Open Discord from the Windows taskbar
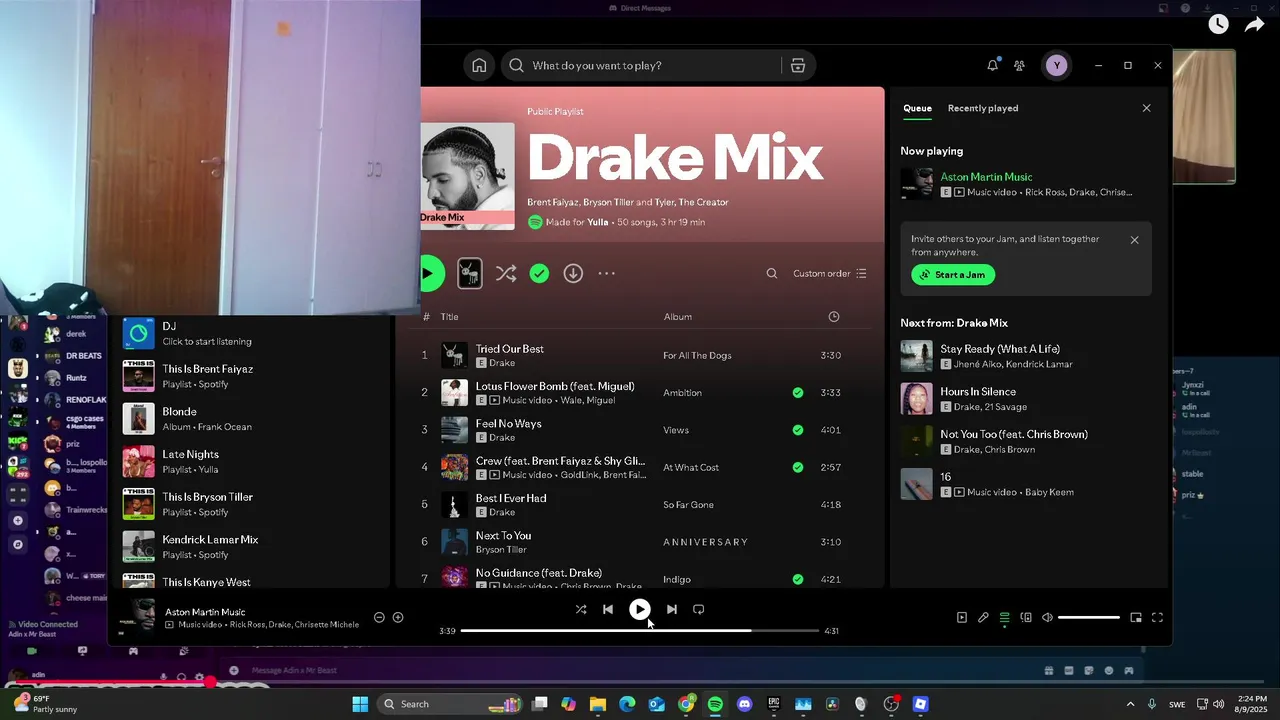 click(744, 704)
